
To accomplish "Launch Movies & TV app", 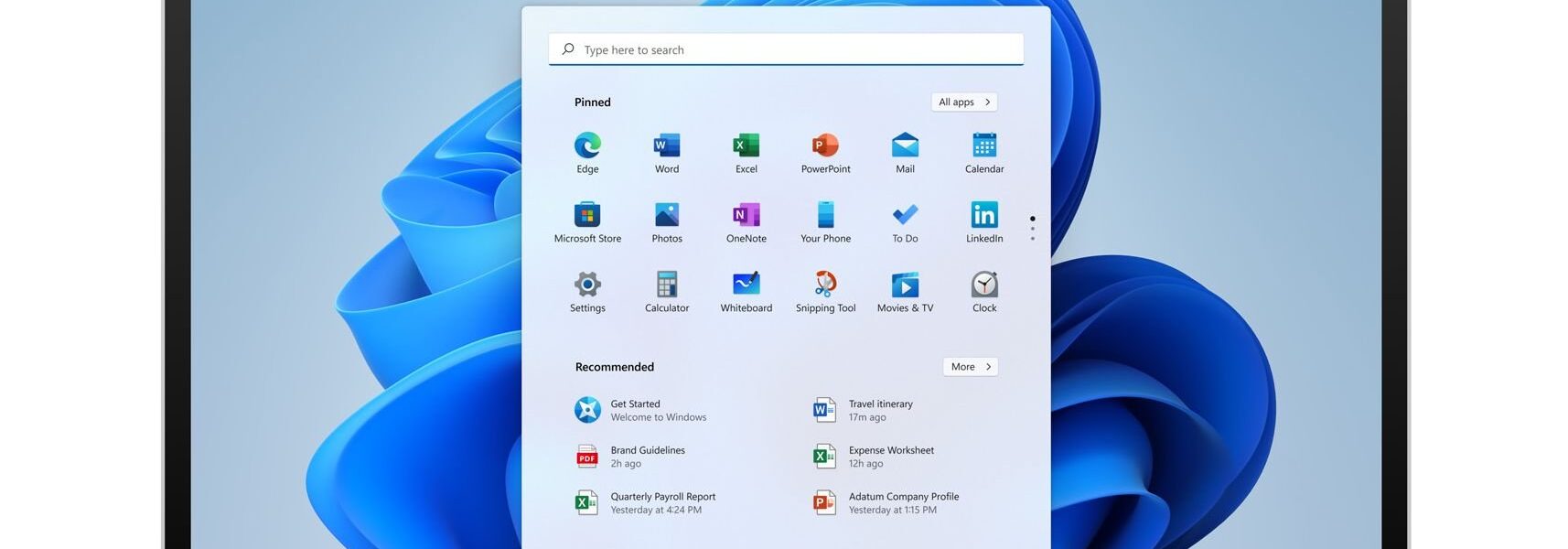I will (x=905, y=292).
